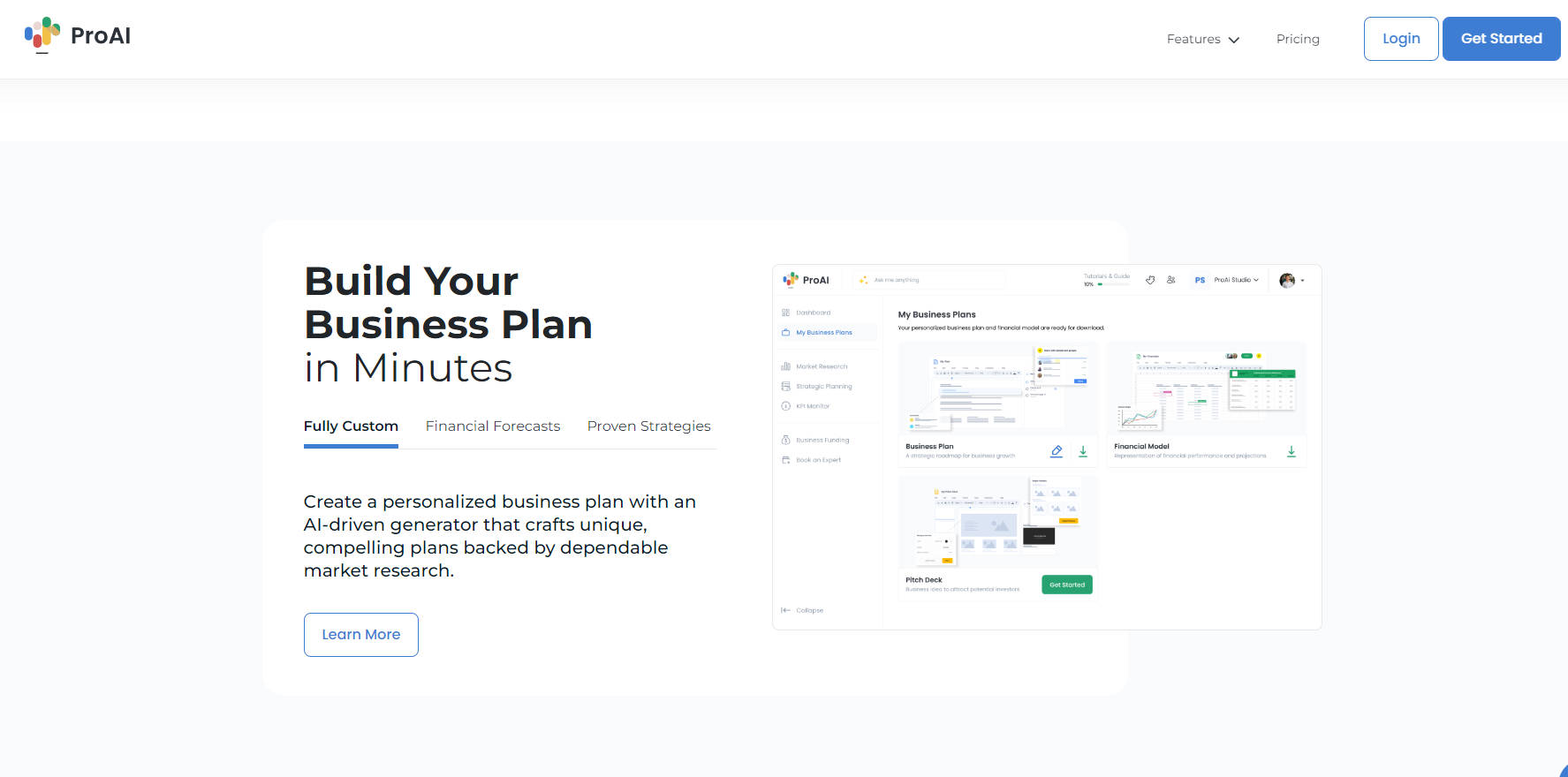Collapse the sidebar in the preview
Image resolution: width=1568 pixels, height=777 pixels.
[802, 610]
